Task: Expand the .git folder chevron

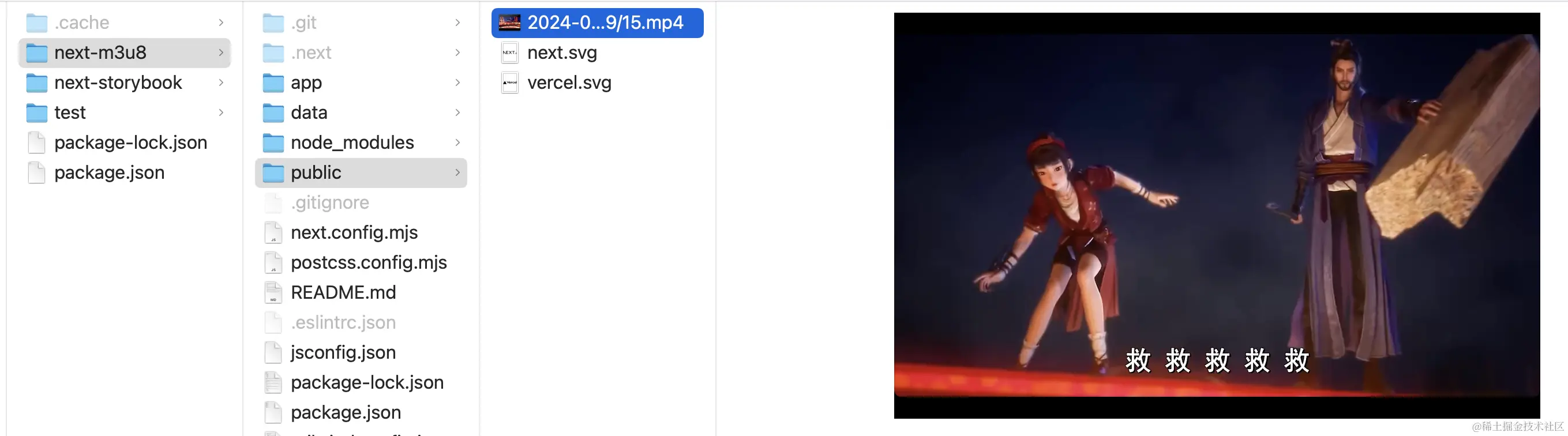Action: coord(457,23)
